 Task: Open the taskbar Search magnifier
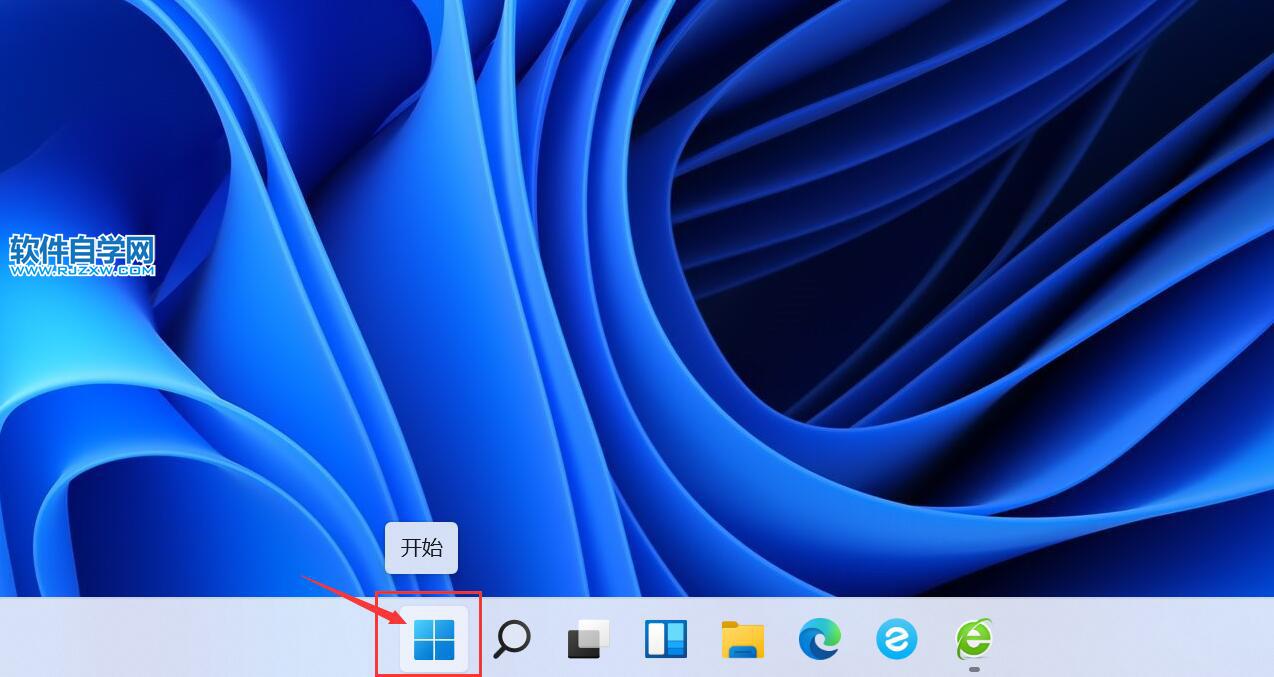click(512, 638)
